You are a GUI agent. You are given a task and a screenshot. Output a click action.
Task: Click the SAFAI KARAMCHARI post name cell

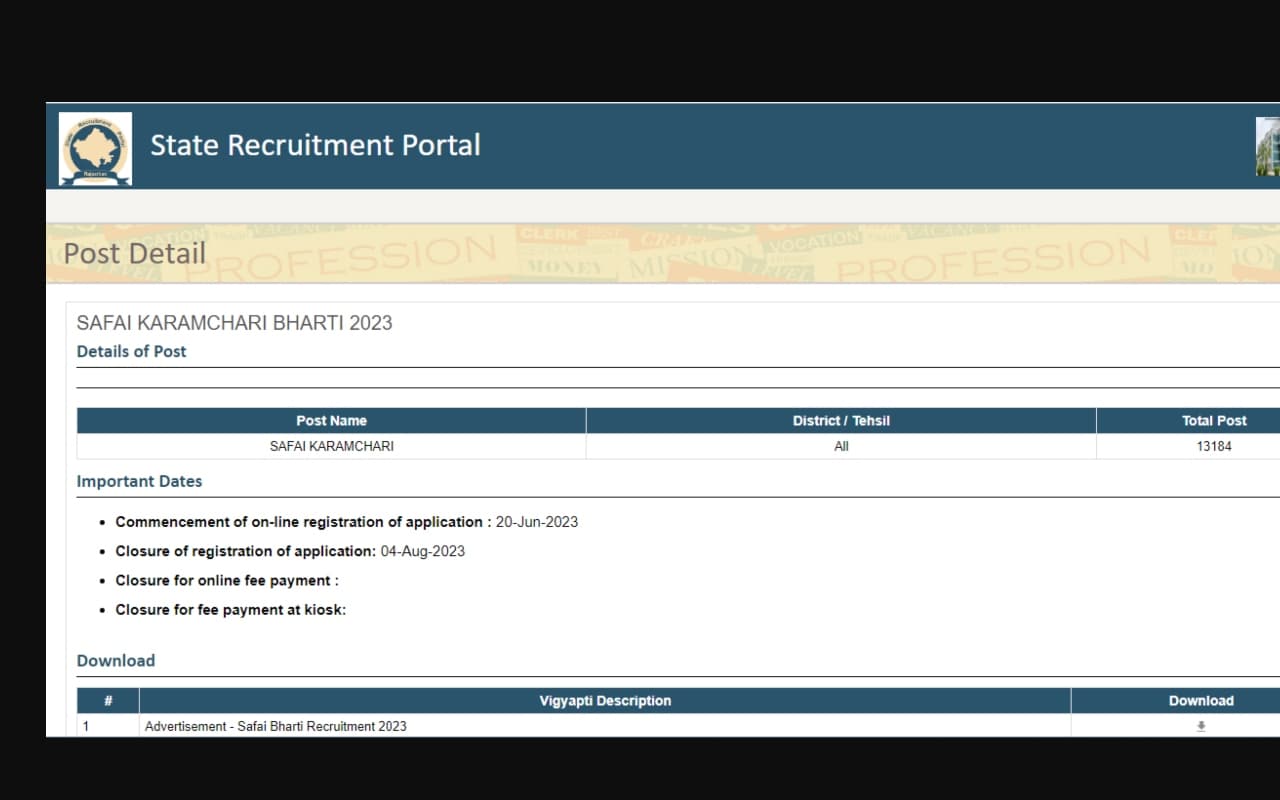331,446
